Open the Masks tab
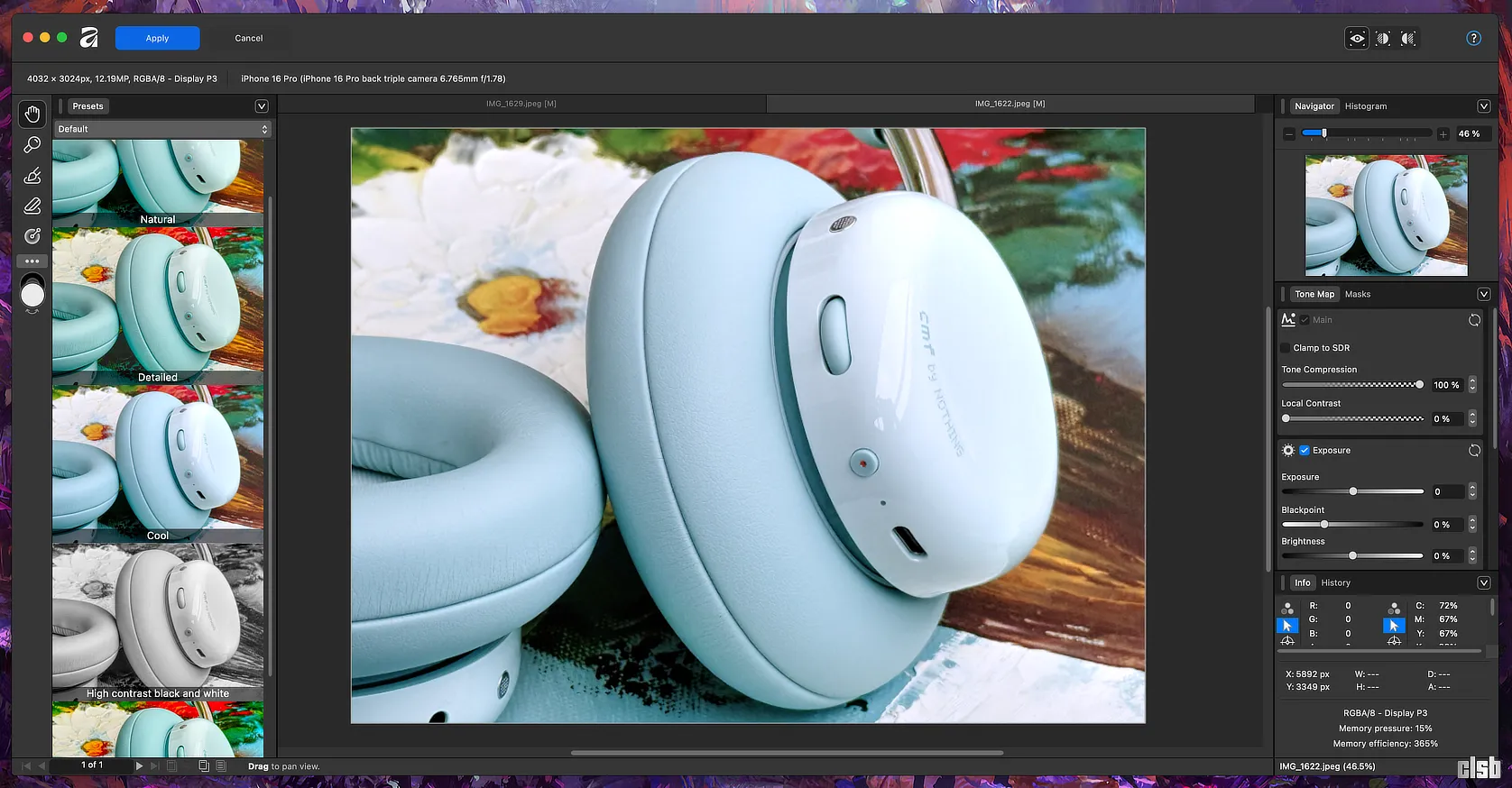The width and height of the screenshot is (1512, 788). 1357,294
